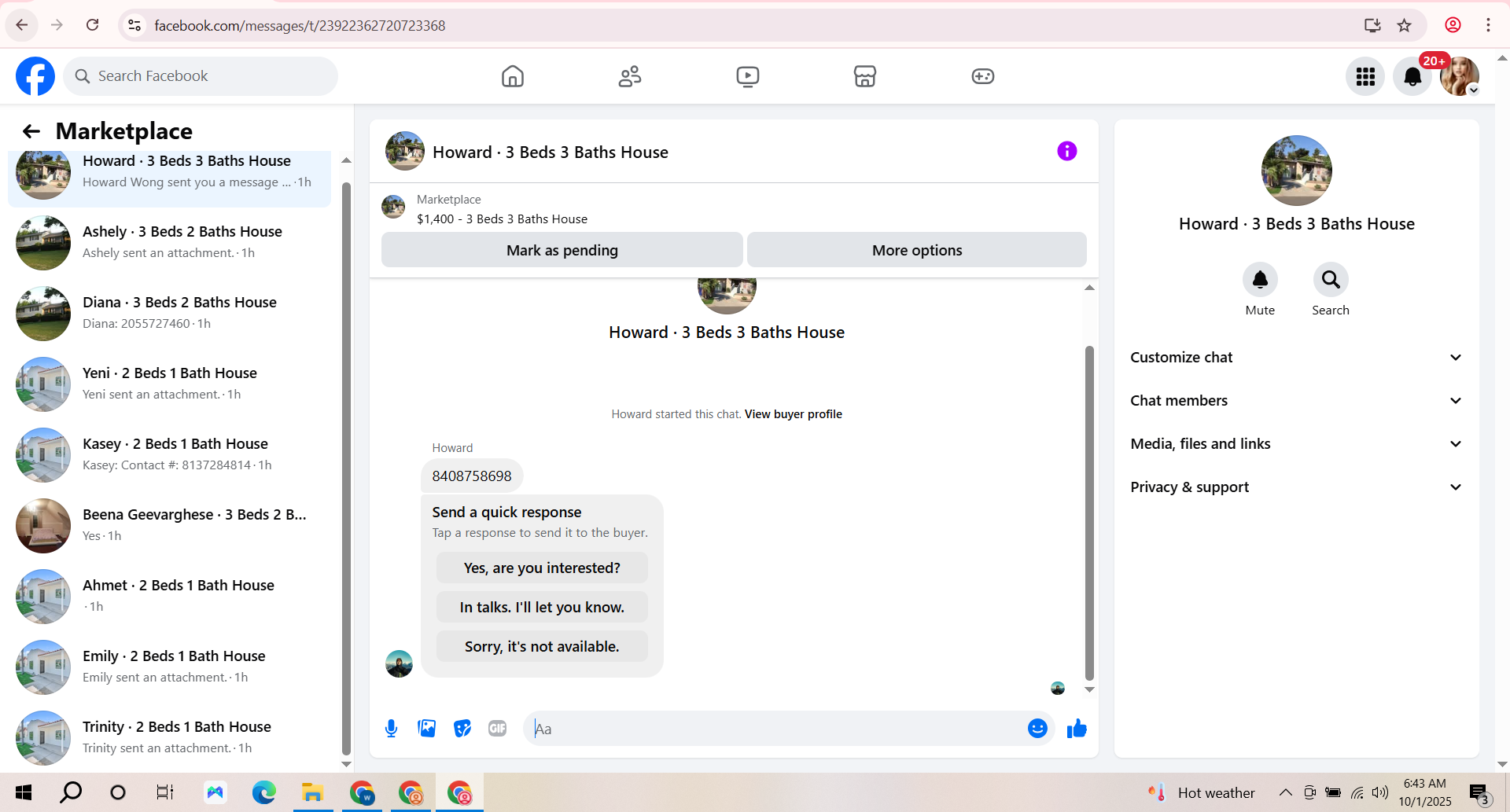Screen dimensions: 1510x812
Task: Choose a sticker from the sticker icon
Action: [x=462, y=729]
